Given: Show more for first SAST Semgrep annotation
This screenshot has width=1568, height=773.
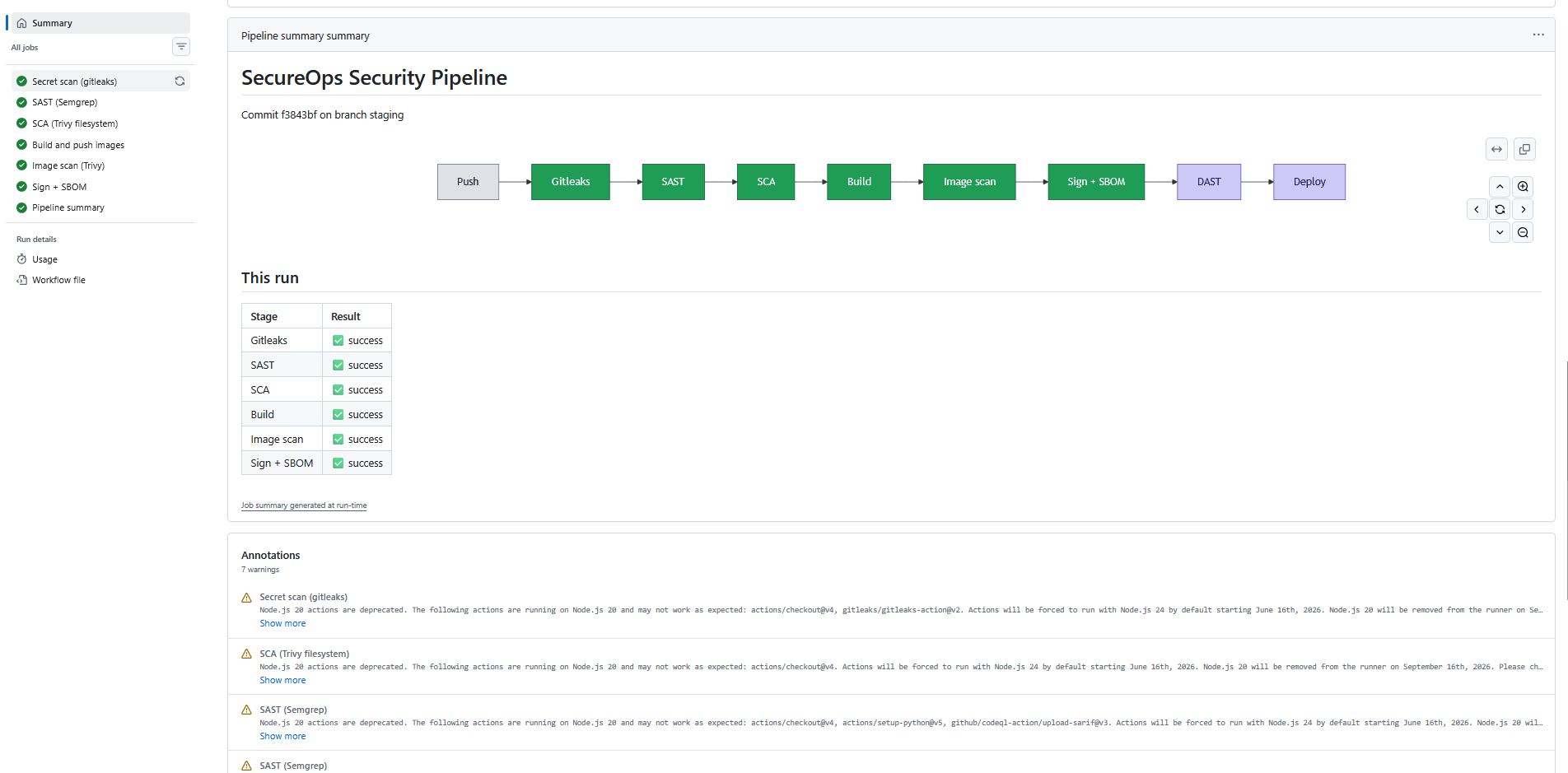Looking at the screenshot, I should (x=282, y=736).
